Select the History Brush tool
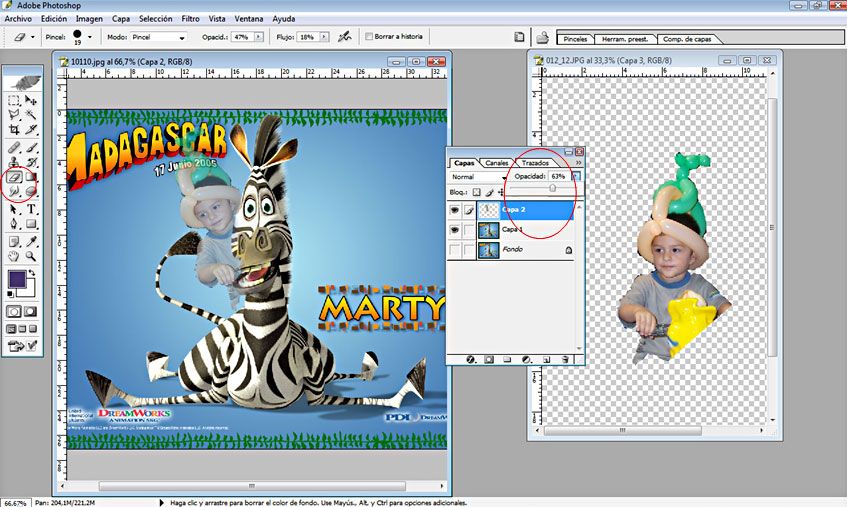The width and height of the screenshot is (847, 507). [x=31, y=162]
